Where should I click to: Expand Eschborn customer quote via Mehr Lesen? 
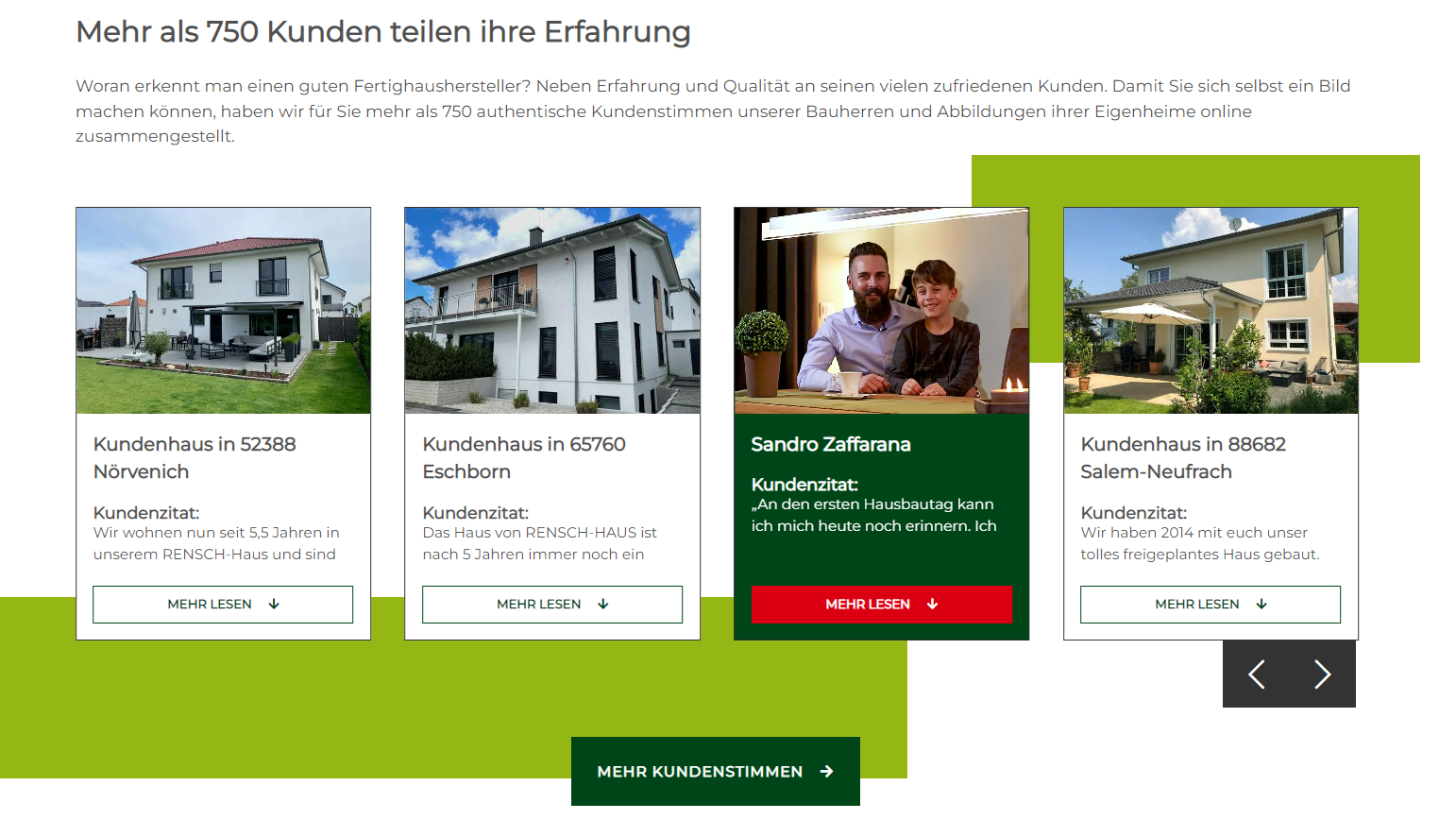point(552,605)
